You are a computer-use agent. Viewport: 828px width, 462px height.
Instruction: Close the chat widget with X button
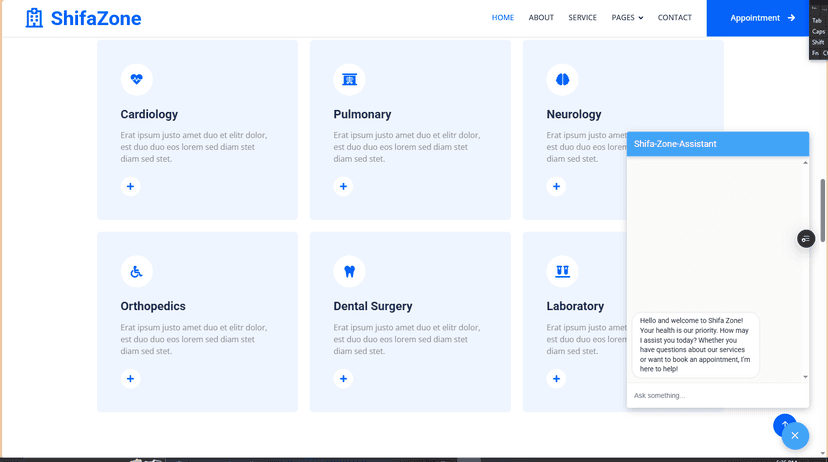(795, 436)
